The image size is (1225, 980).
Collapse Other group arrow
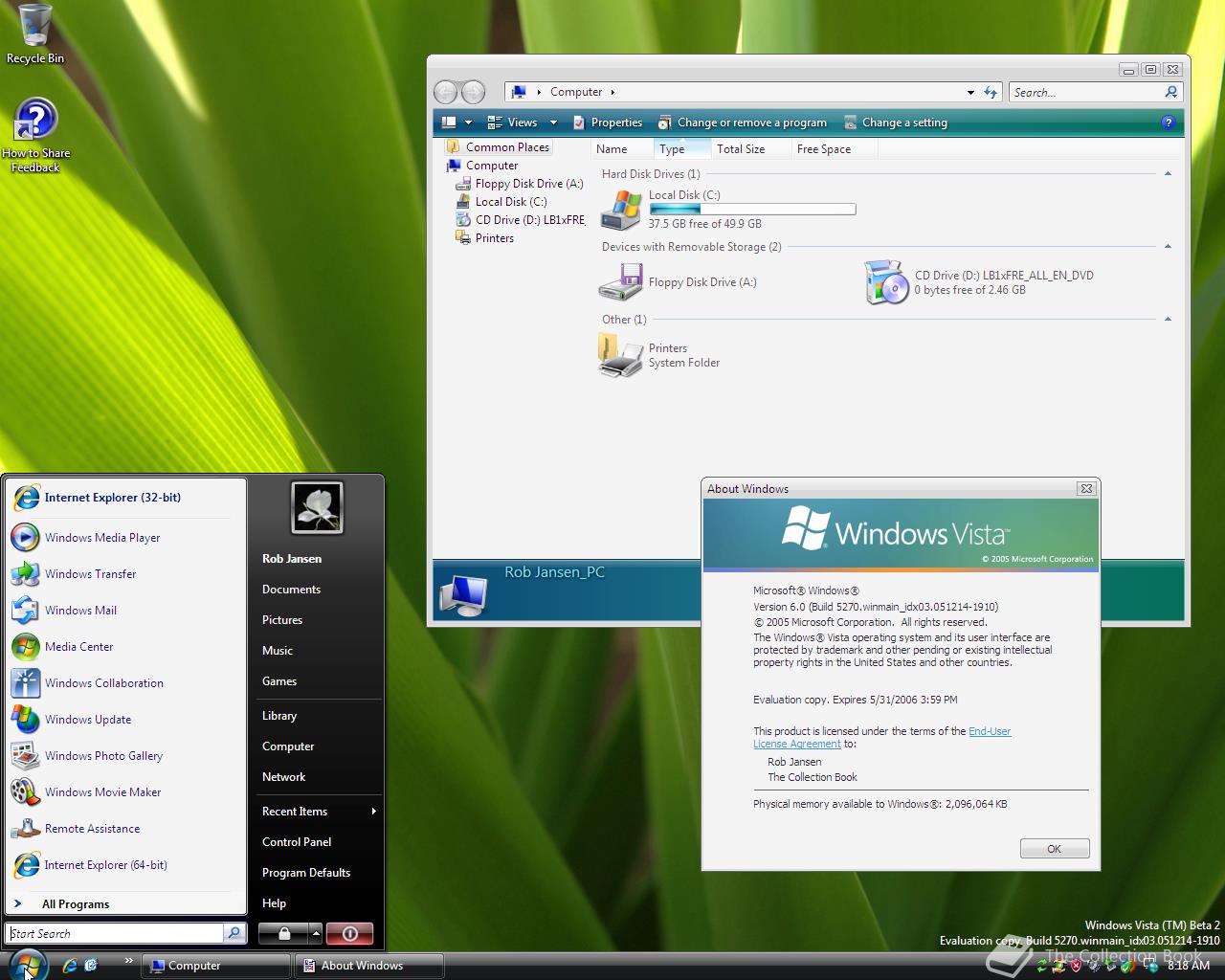click(x=1168, y=320)
